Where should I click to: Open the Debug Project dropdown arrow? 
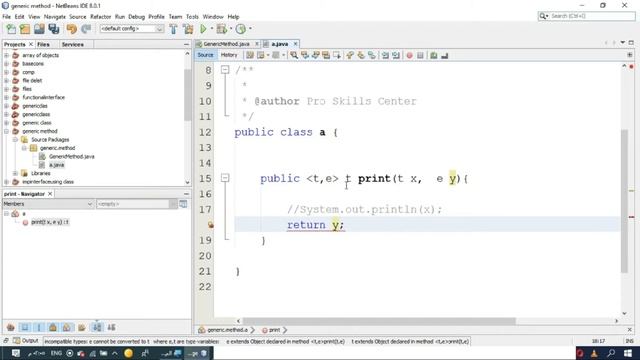(x=231, y=29)
